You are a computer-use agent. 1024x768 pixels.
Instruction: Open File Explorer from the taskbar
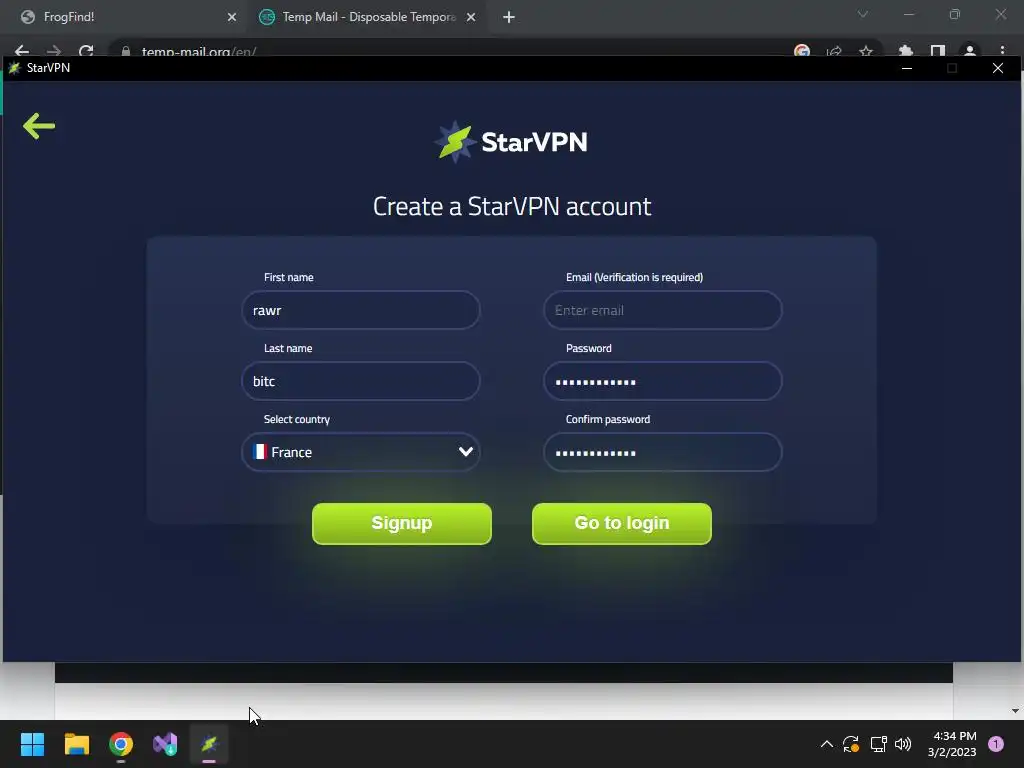click(x=76, y=744)
